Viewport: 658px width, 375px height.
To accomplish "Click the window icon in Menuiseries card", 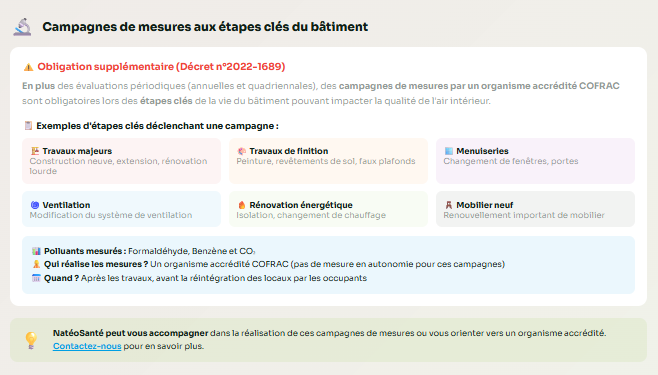I will tap(449, 151).
